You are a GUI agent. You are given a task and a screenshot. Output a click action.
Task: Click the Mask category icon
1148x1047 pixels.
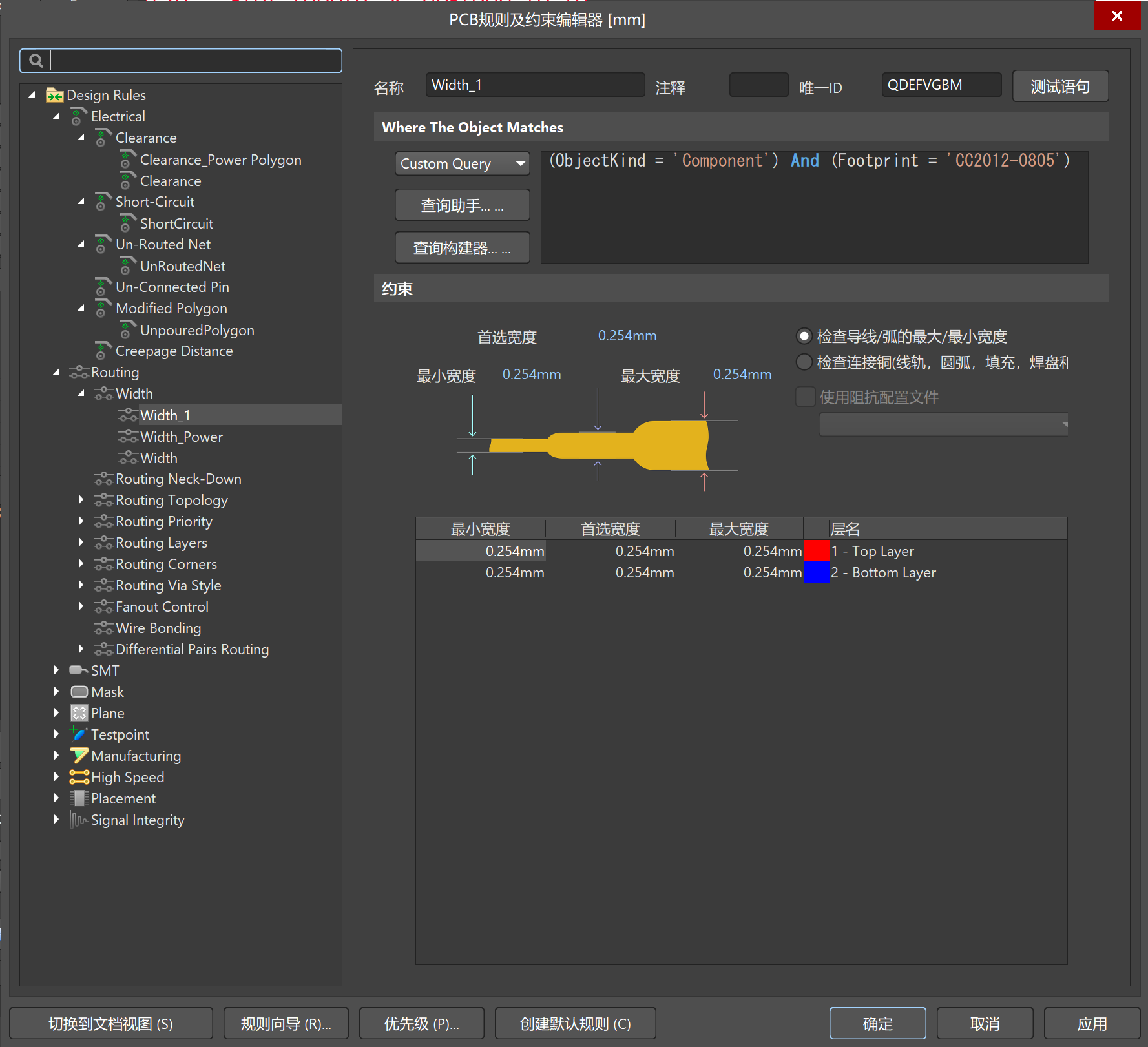tap(79, 692)
